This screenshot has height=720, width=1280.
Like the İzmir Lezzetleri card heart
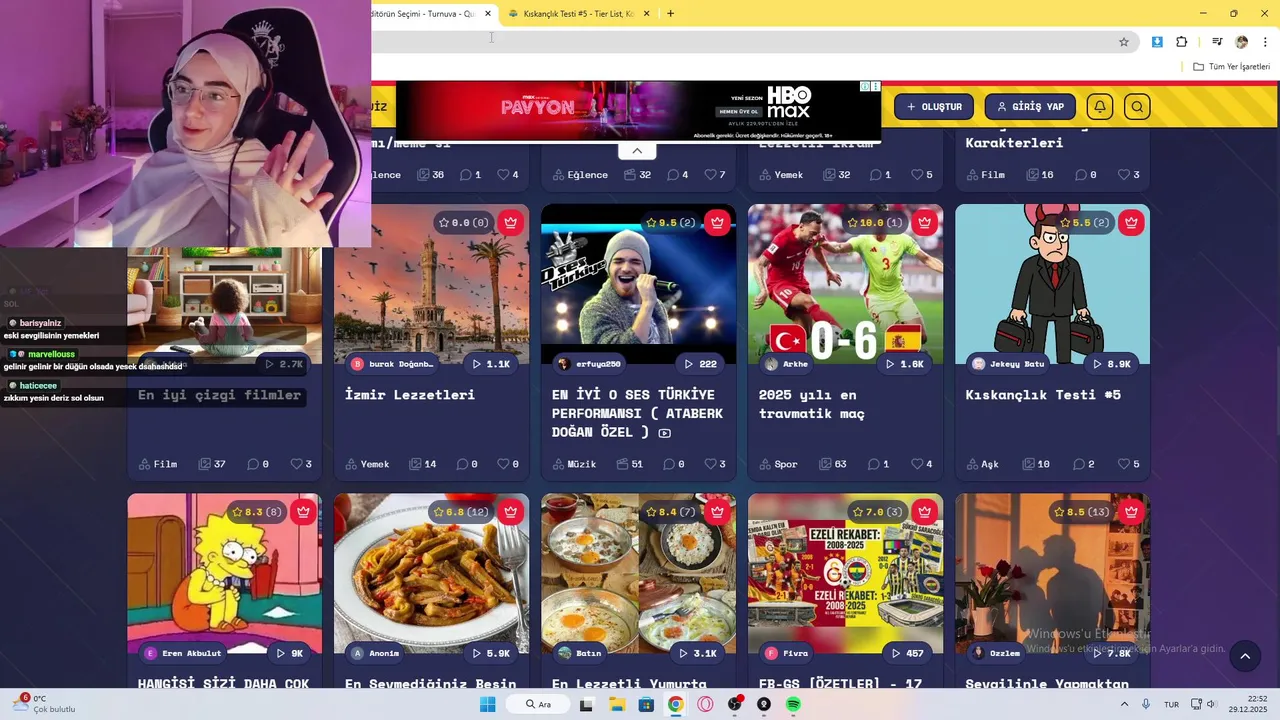[x=503, y=464]
